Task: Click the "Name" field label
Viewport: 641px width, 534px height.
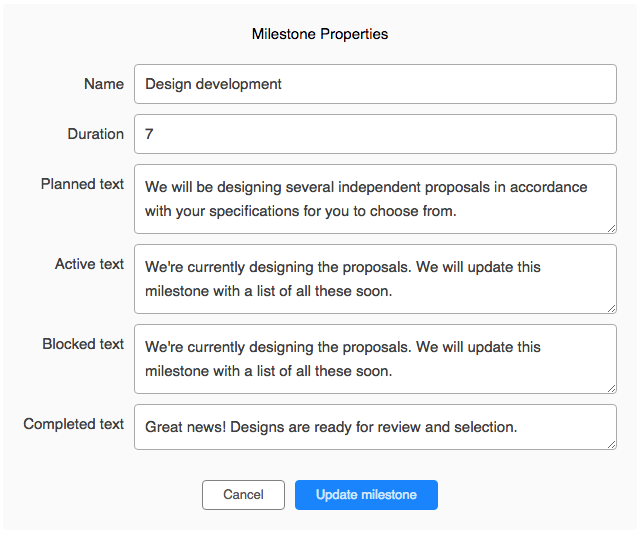Action: click(104, 84)
